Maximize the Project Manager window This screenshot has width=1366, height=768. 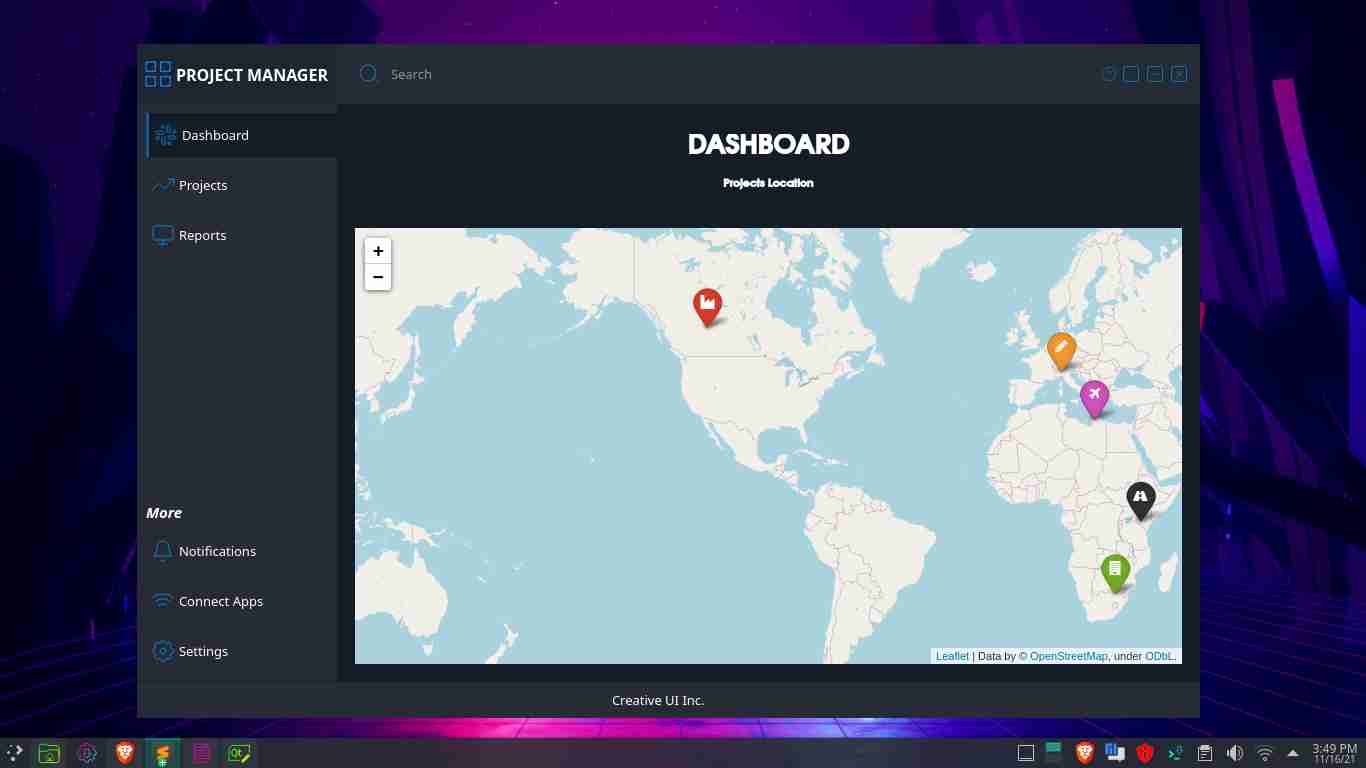[x=1131, y=74]
